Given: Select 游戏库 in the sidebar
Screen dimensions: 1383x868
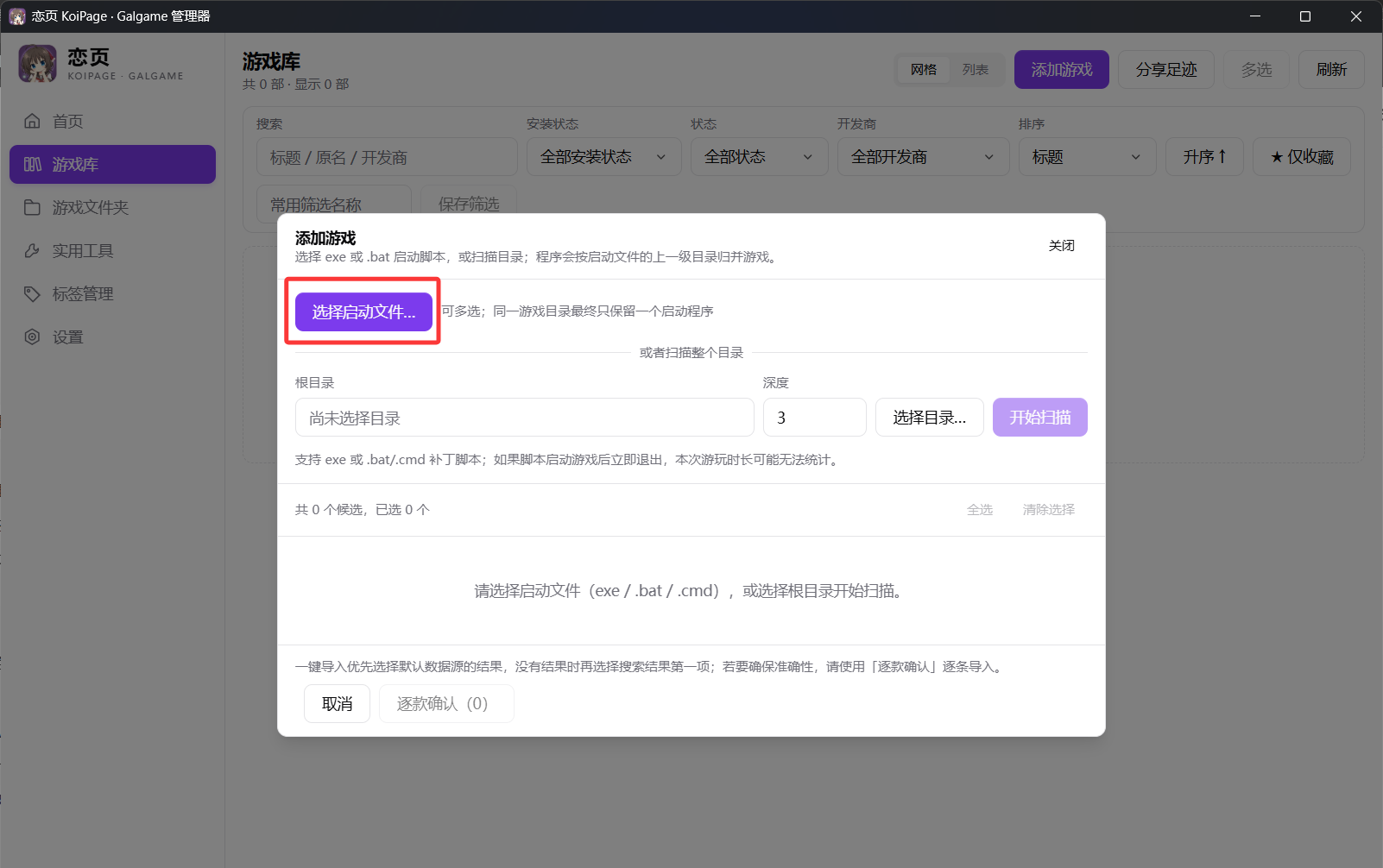Looking at the screenshot, I should point(112,164).
